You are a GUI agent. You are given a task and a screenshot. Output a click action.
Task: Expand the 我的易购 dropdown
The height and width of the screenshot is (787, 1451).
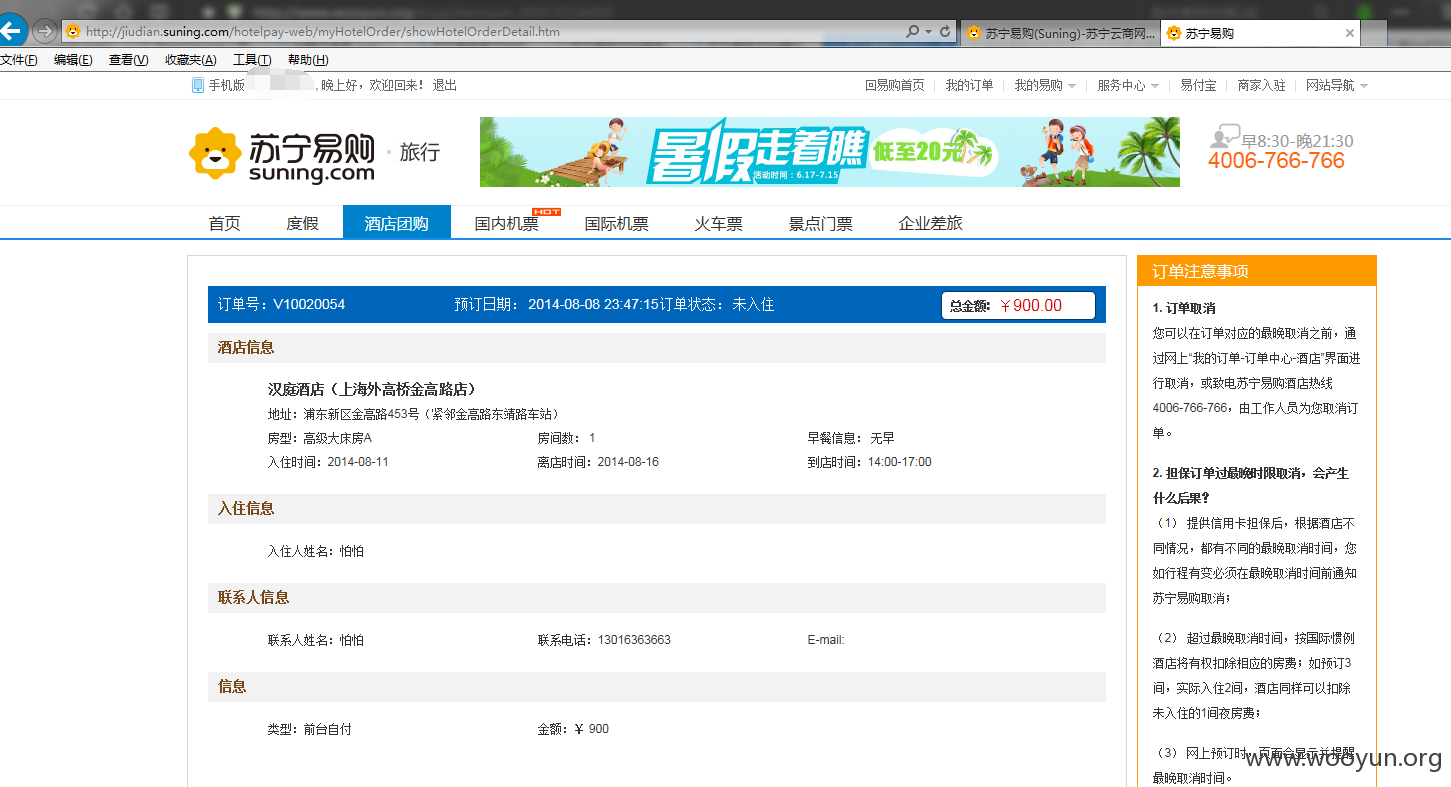(x=1045, y=85)
